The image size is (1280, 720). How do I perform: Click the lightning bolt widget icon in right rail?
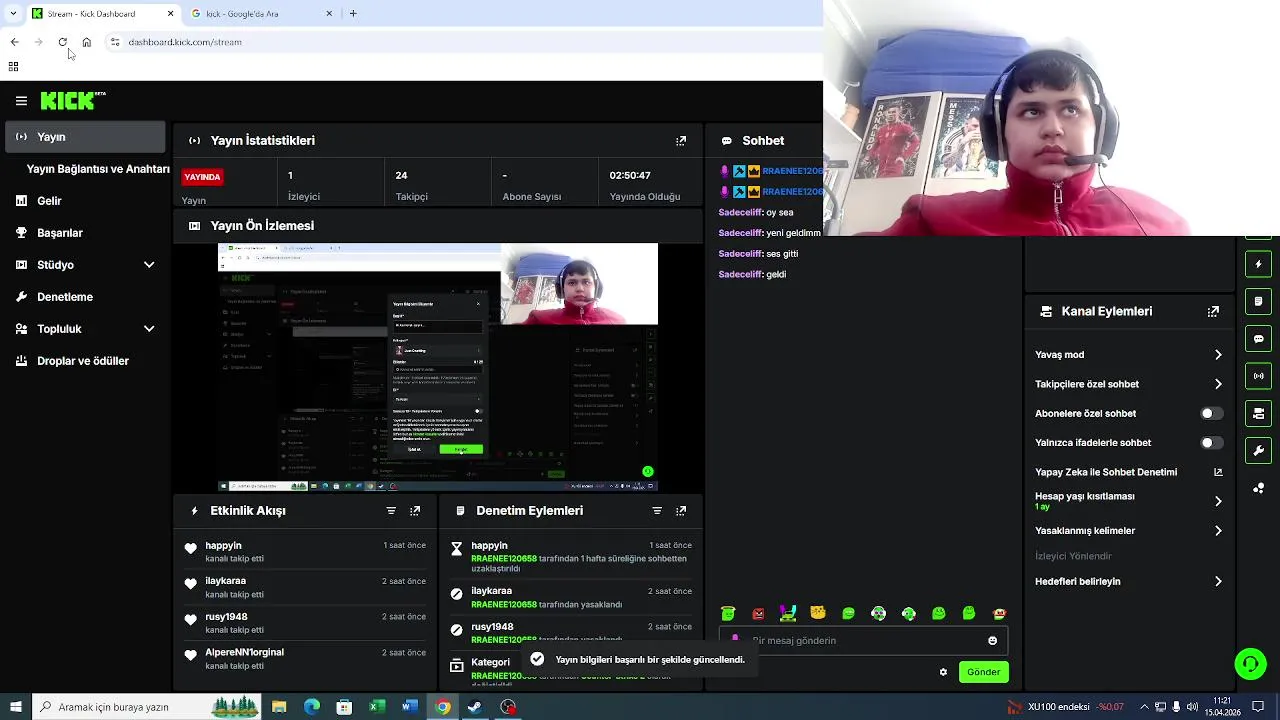point(1259,264)
